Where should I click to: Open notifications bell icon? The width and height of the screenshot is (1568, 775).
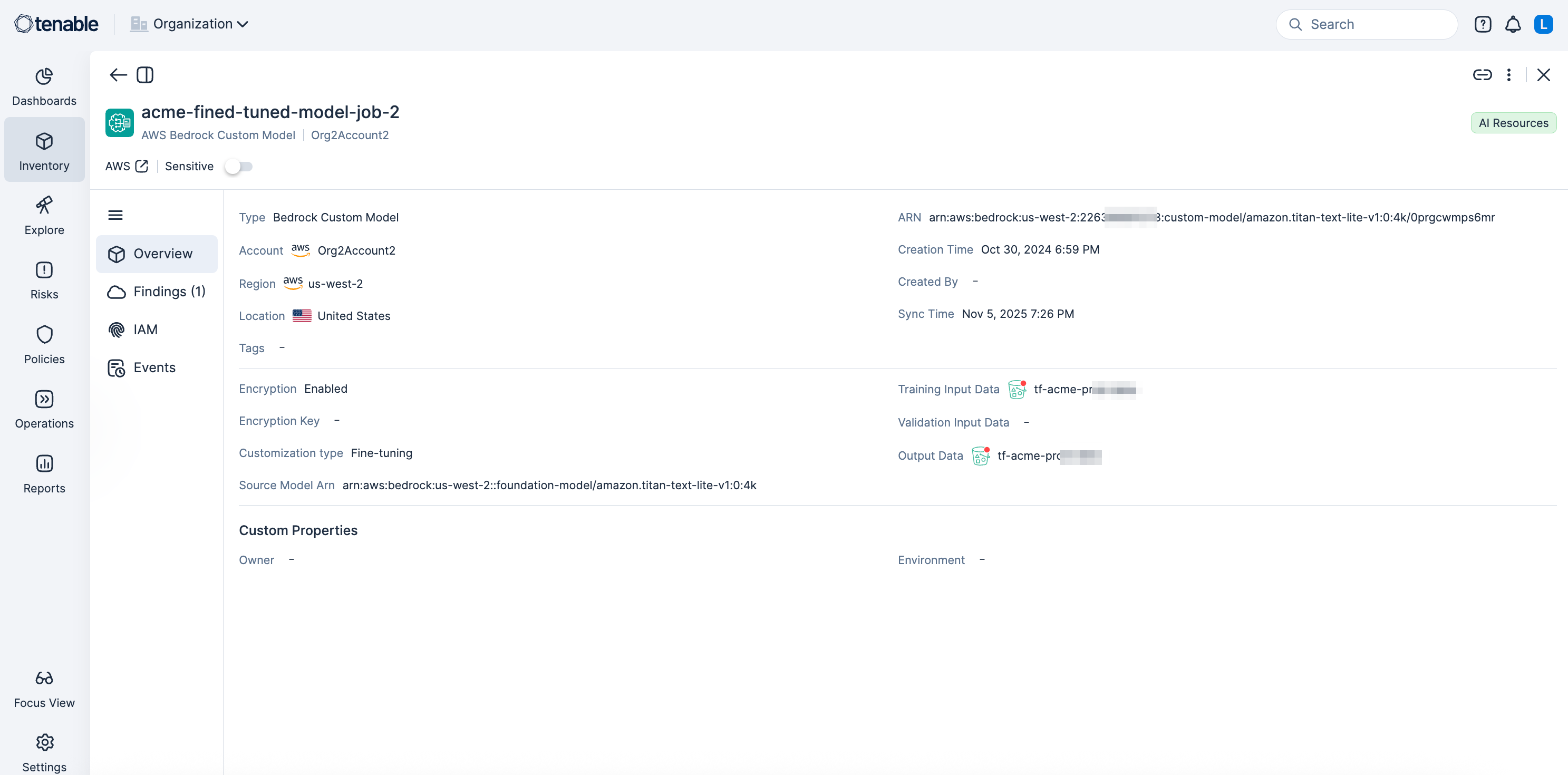tap(1513, 24)
